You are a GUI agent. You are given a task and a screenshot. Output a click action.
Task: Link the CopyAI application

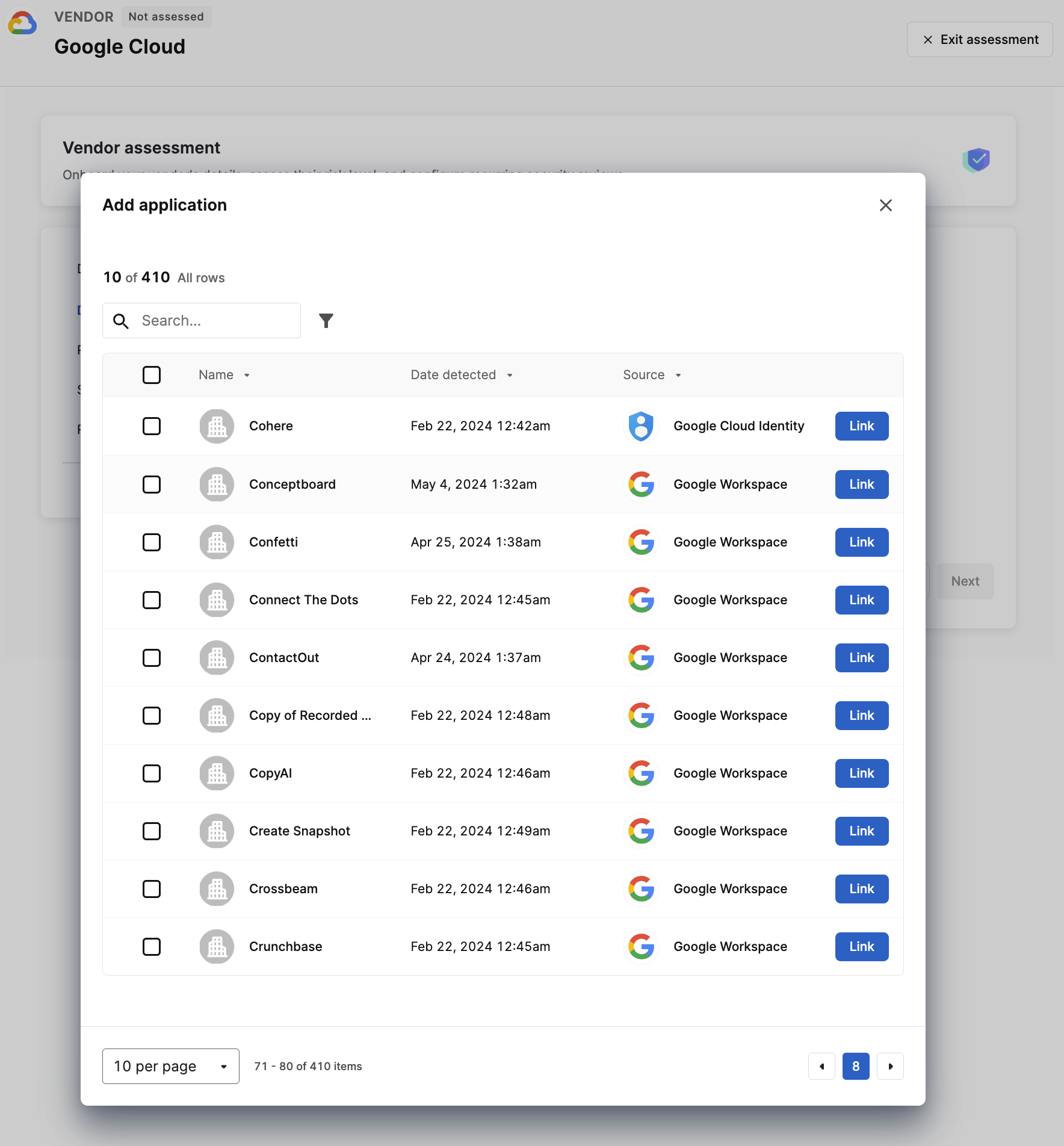862,773
